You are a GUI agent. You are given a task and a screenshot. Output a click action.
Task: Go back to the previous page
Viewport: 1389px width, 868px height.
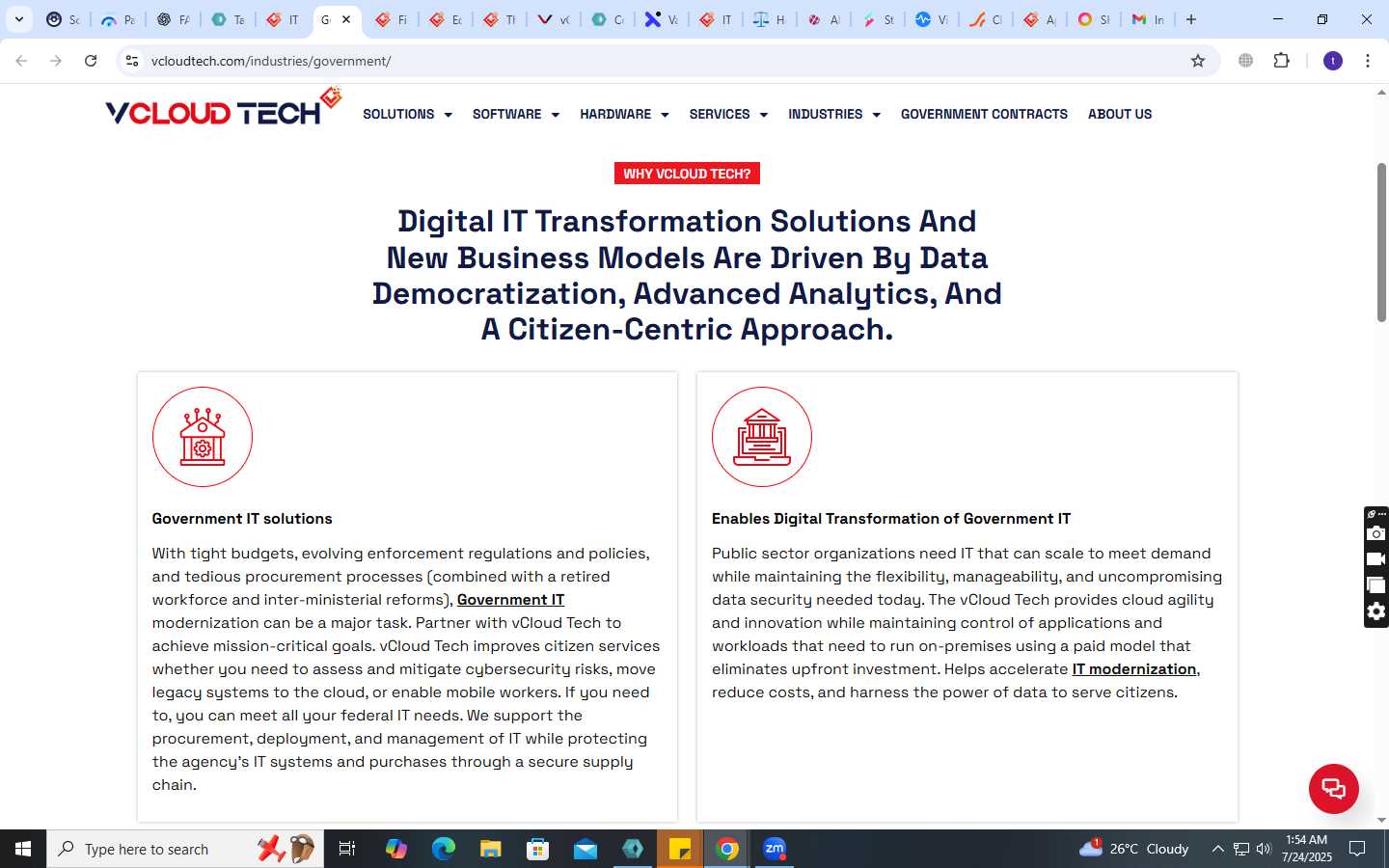click(21, 61)
